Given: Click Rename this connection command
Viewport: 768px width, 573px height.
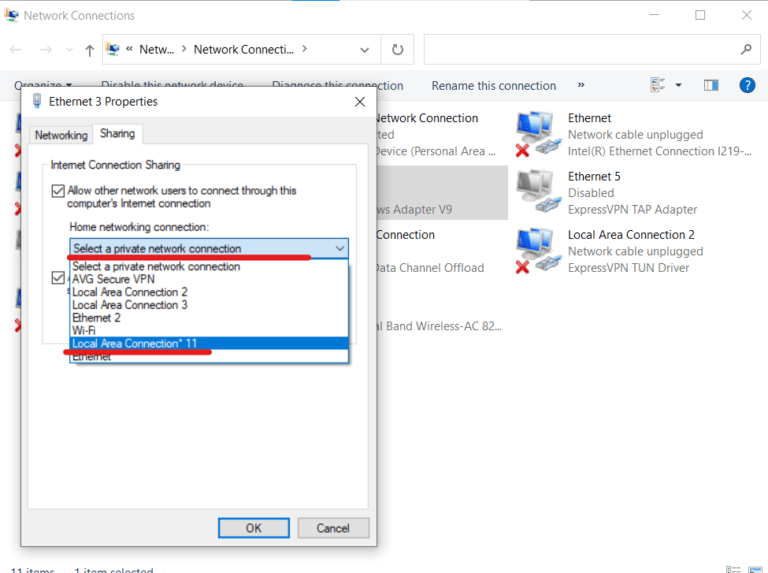Looking at the screenshot, I should (493, 85).
